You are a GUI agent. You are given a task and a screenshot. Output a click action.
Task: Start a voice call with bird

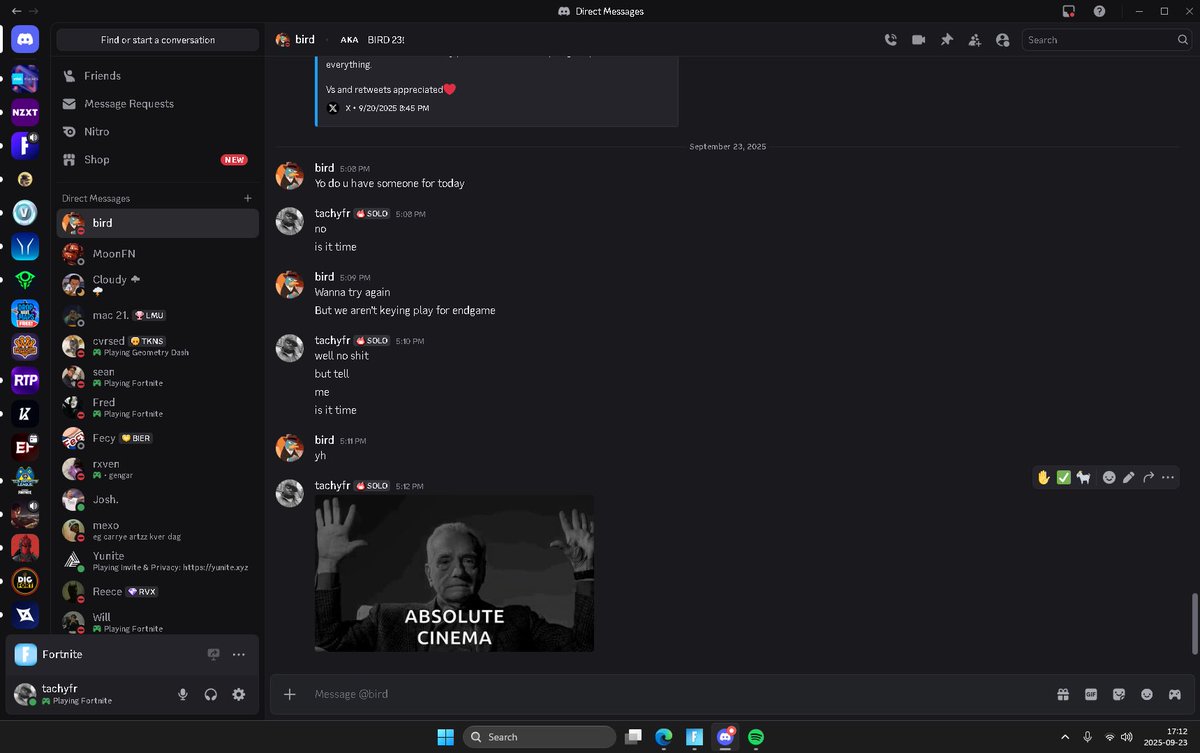tap(890, 40)
